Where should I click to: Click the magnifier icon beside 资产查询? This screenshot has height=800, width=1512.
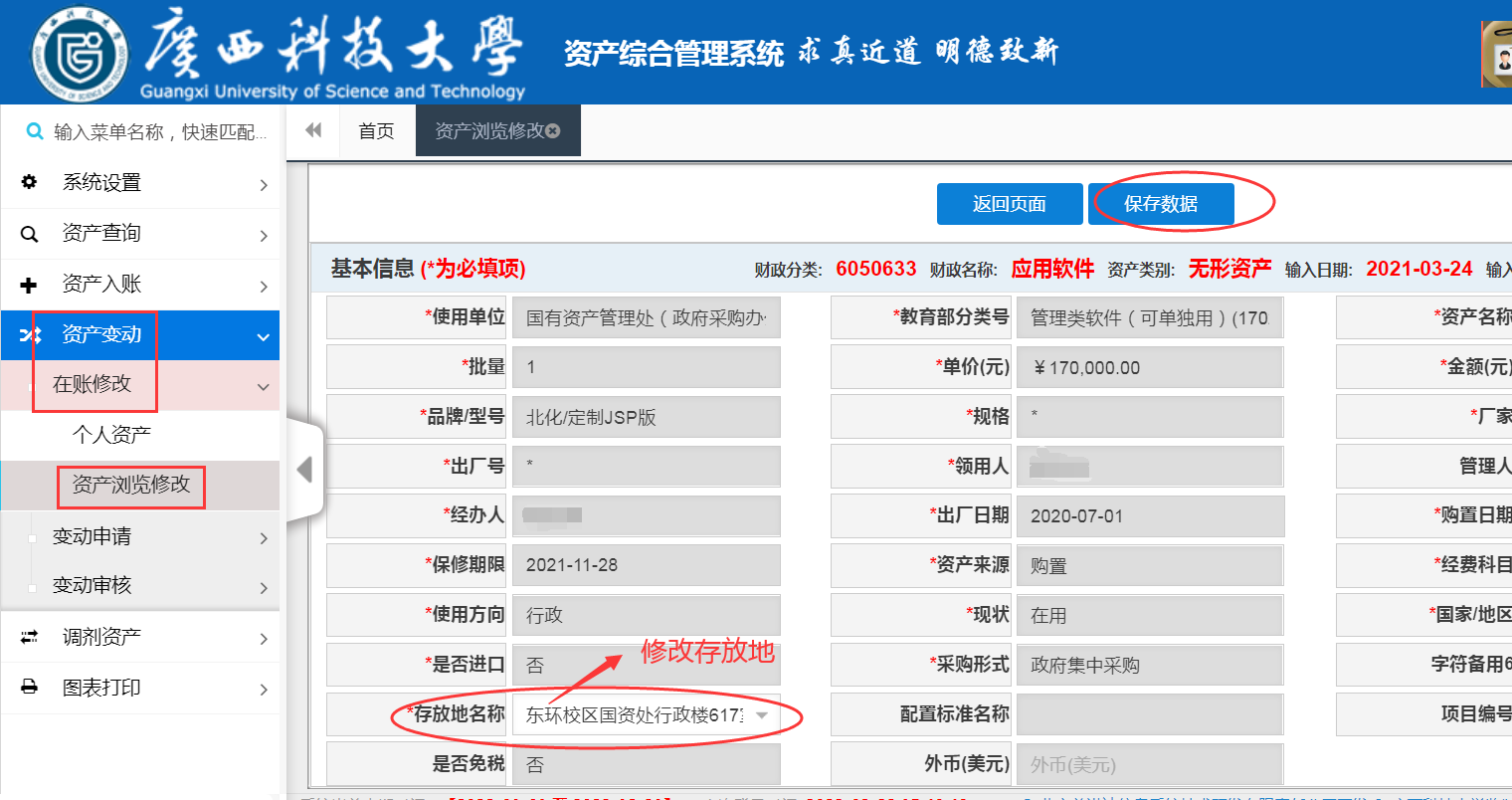point(29,234)
